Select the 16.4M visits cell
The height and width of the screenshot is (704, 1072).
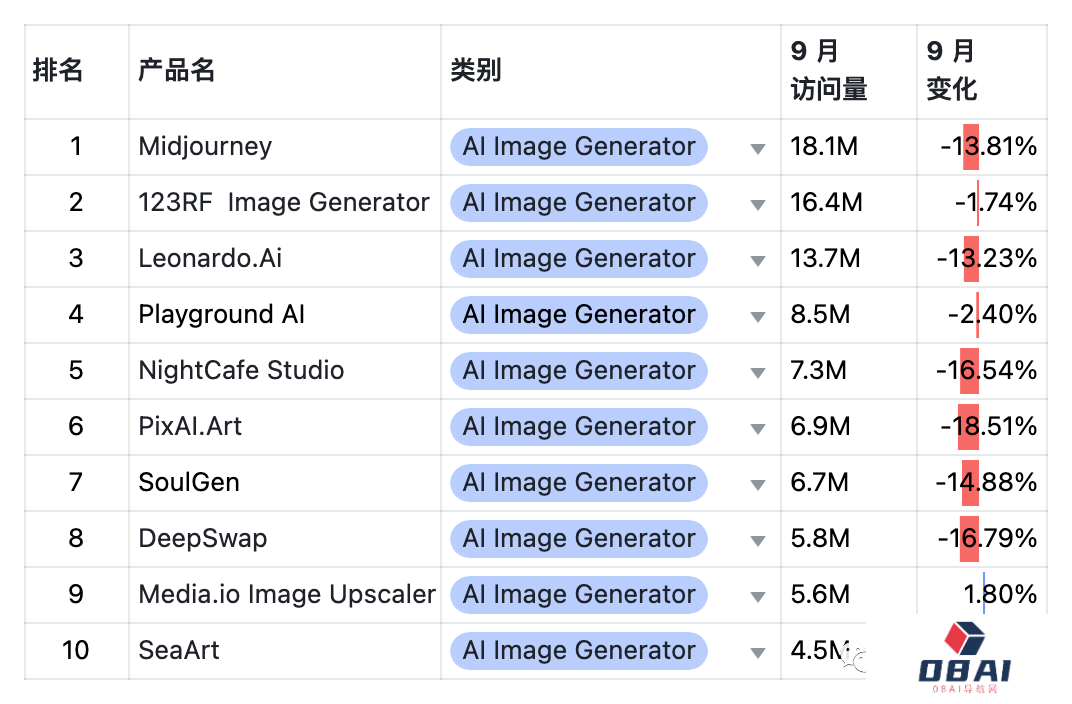pyautogui.click(x=849, y=203)
